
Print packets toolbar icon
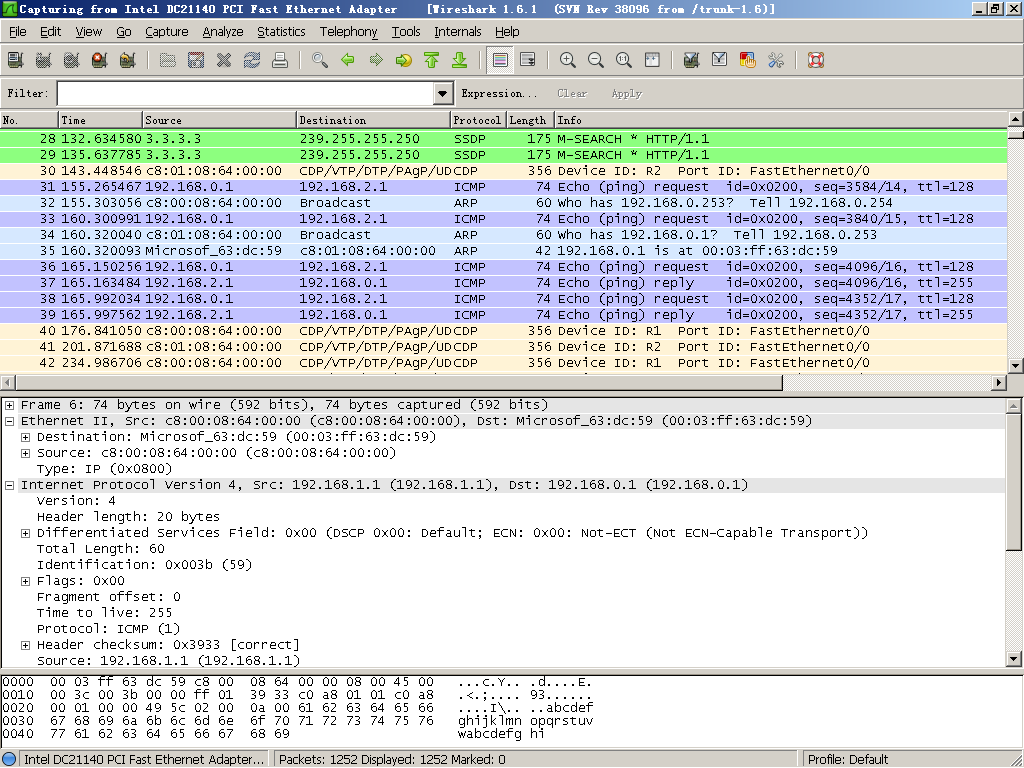click(280, 60)
